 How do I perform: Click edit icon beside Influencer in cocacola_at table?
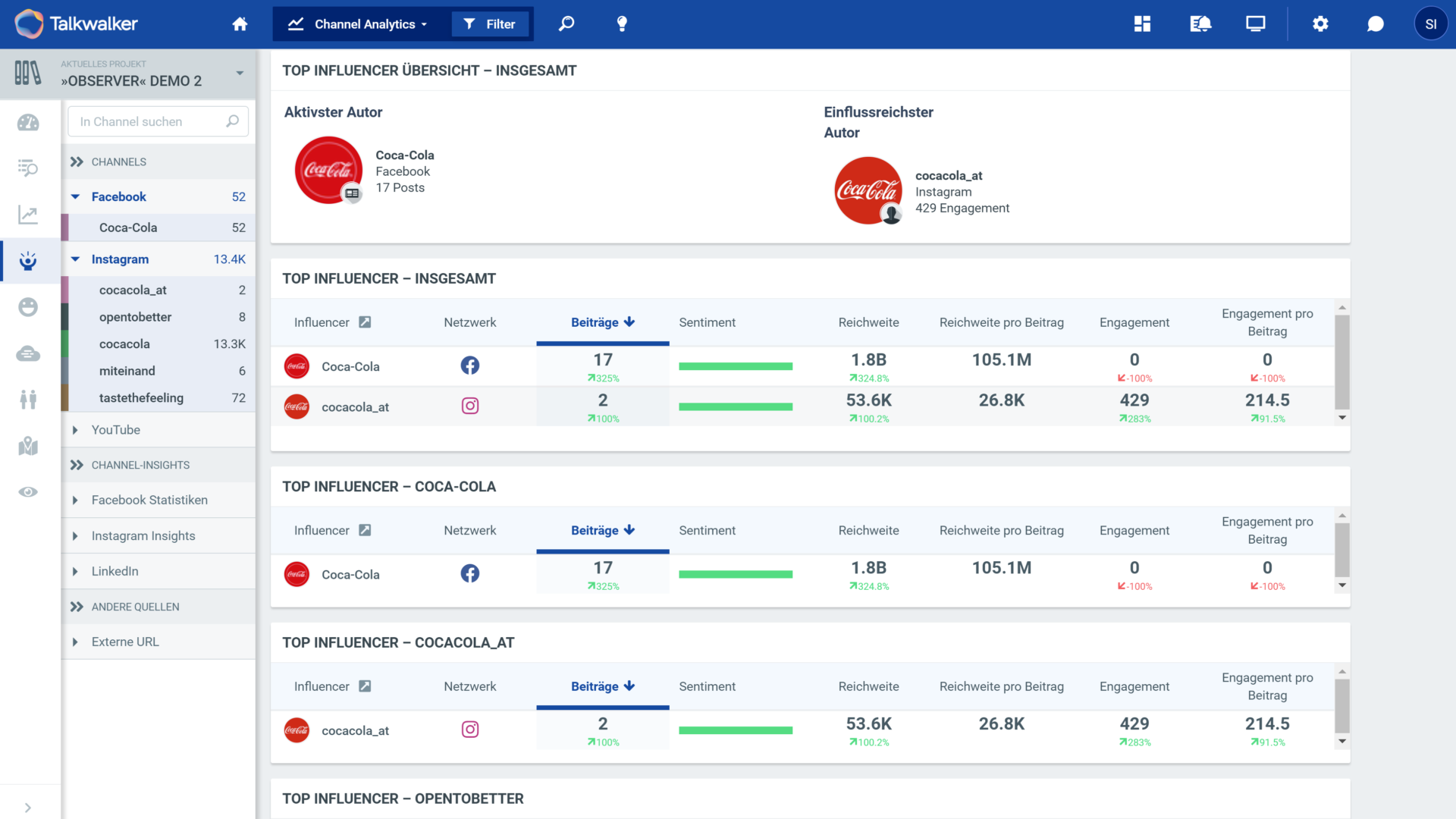[x=365, y=686]
